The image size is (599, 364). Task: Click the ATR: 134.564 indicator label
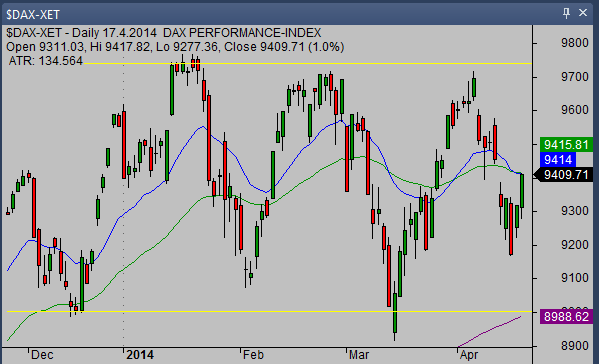click(x=45, y=61)
